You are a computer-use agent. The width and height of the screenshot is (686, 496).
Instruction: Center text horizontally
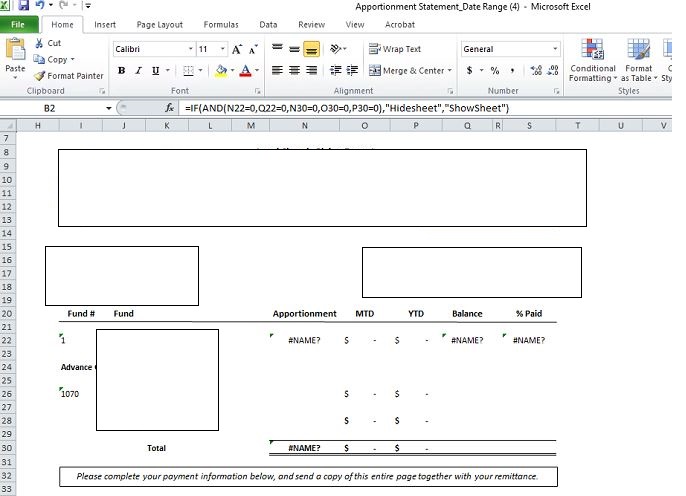[294, 70]
